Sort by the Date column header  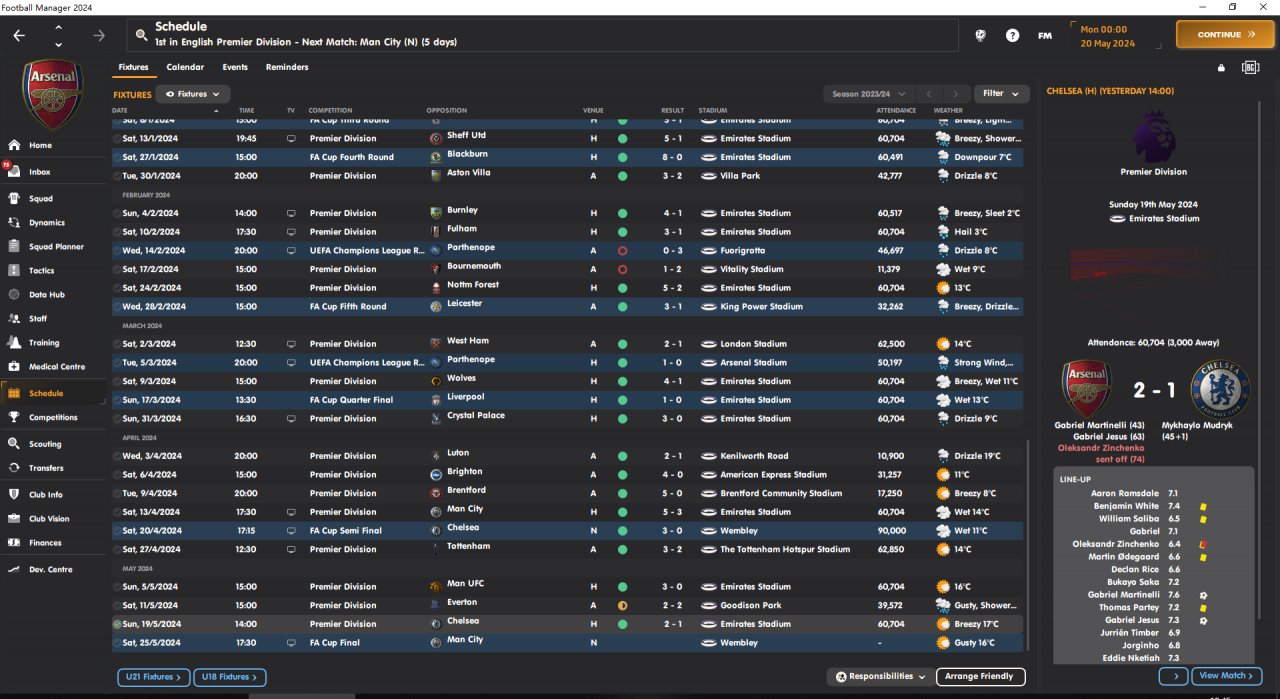[x=120, y=110]
